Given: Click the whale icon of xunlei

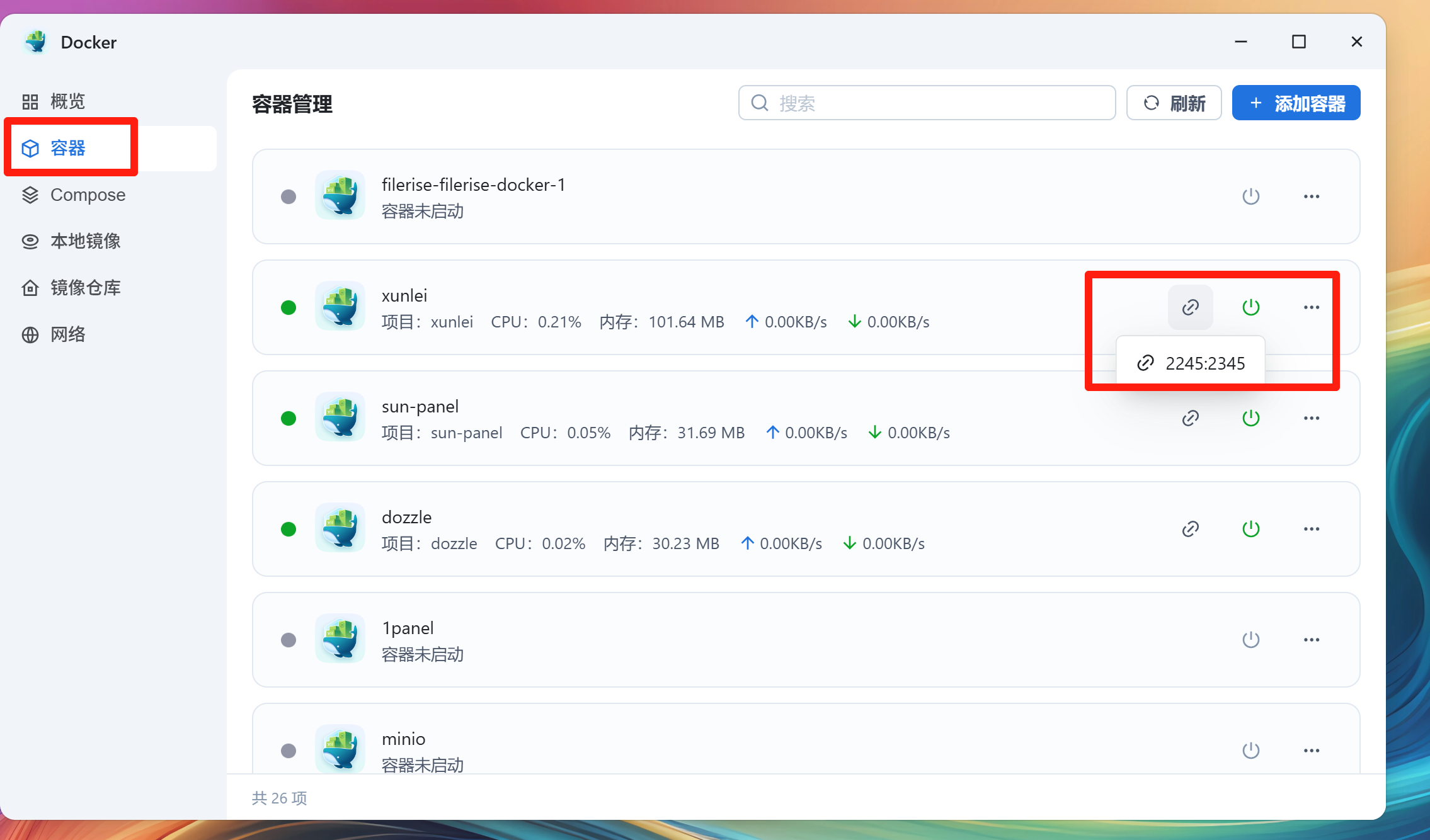Looking at the screenshot, I should click(x=340, y=307).
